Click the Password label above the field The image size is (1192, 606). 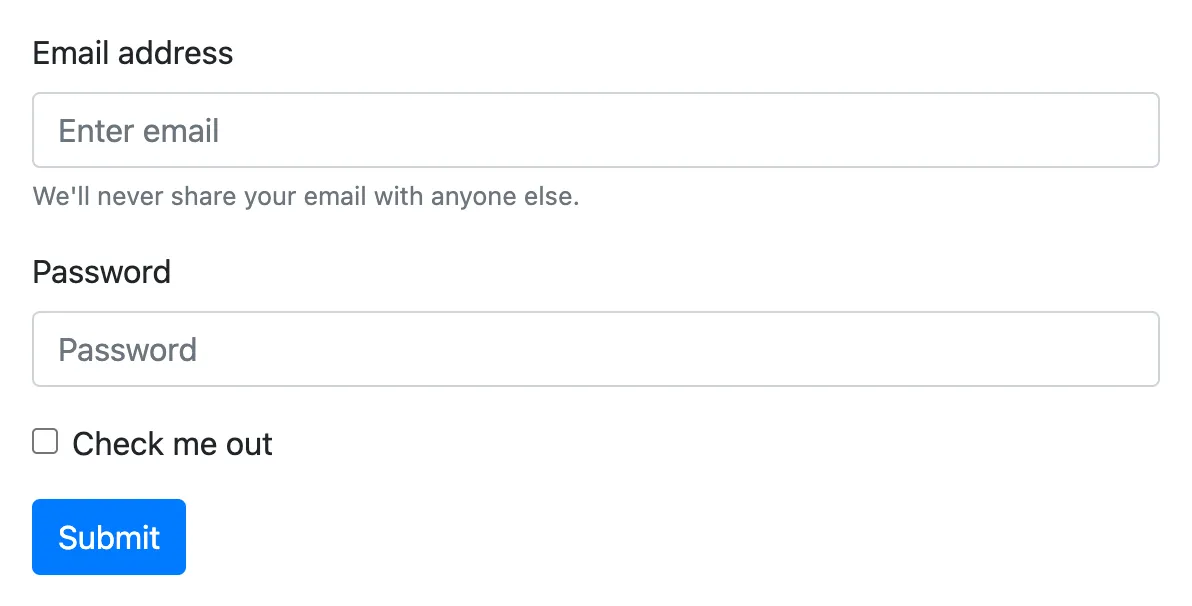[101, 272]
